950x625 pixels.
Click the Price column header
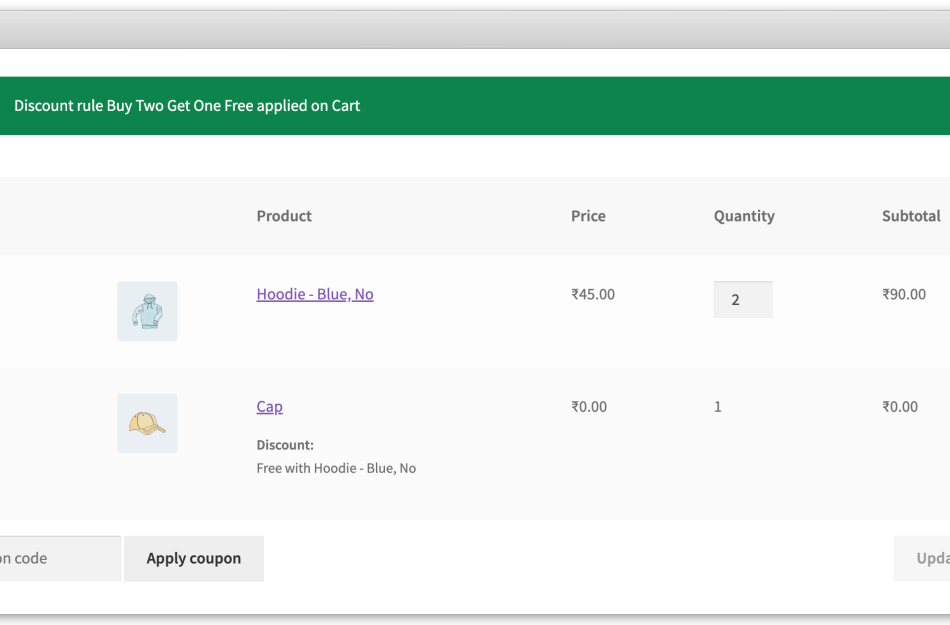tap(588, 216)
